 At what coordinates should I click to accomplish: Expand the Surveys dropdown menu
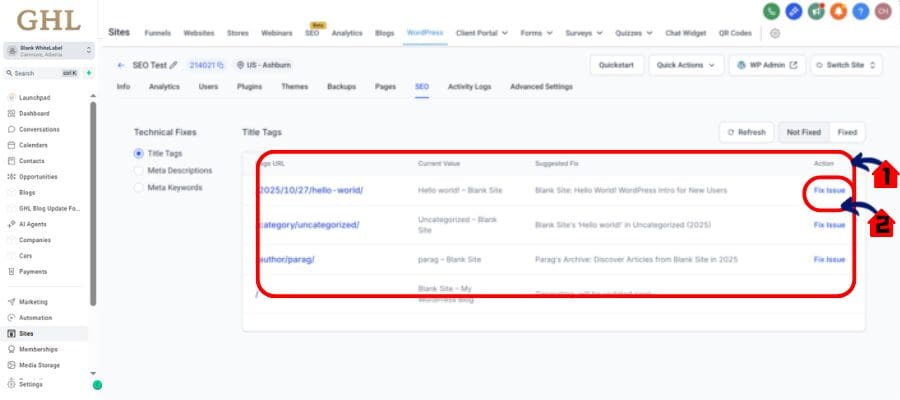tap(584, 33)
